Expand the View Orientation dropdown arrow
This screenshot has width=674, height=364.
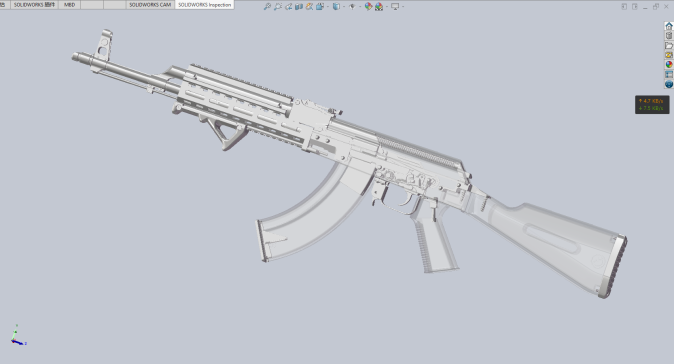click(328, 6)
